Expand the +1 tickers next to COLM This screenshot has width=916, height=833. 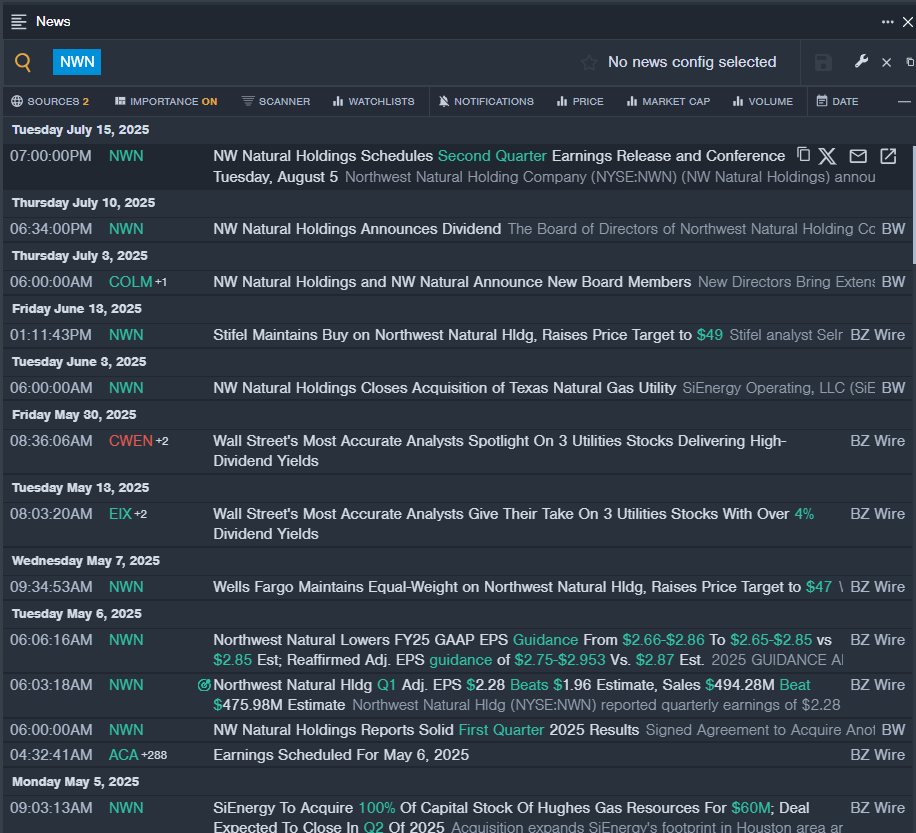161,282
